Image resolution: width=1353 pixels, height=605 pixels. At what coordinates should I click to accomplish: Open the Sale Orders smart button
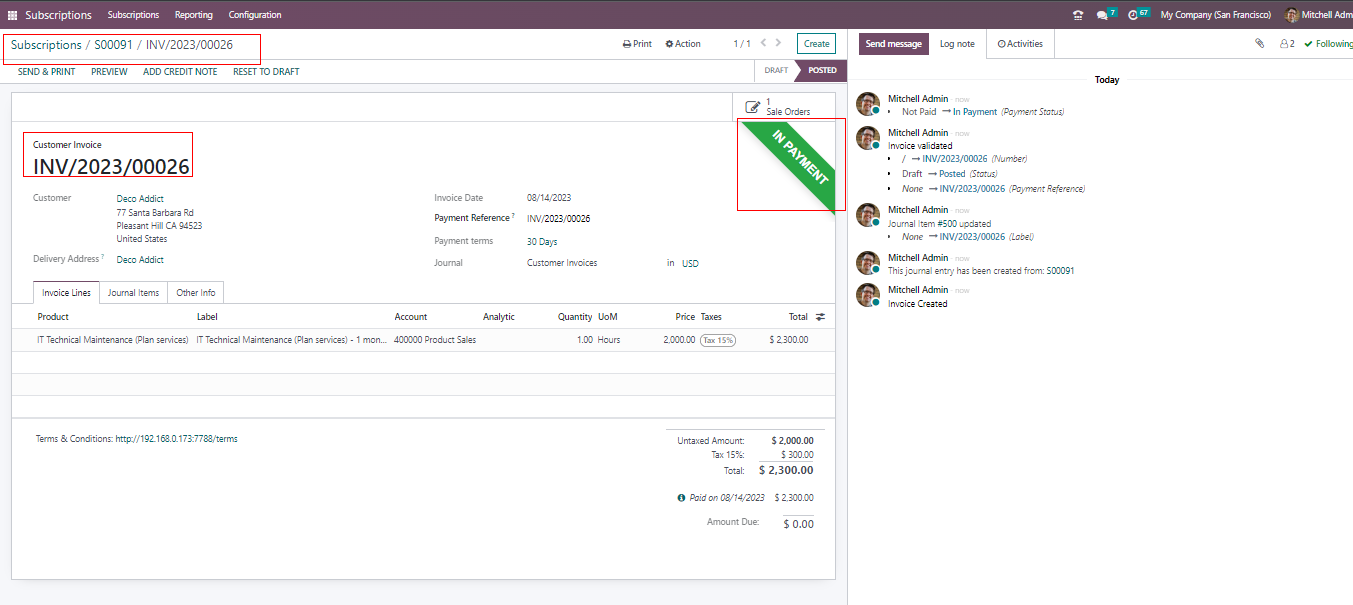[x=778, y=107]
